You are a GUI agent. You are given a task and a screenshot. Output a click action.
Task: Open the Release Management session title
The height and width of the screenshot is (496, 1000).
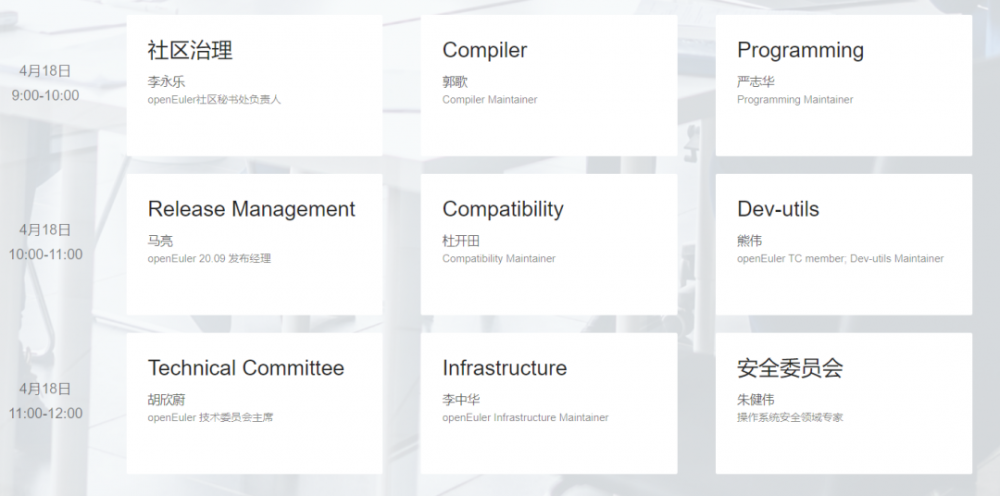pyautogui.click(x=251, y=209)
